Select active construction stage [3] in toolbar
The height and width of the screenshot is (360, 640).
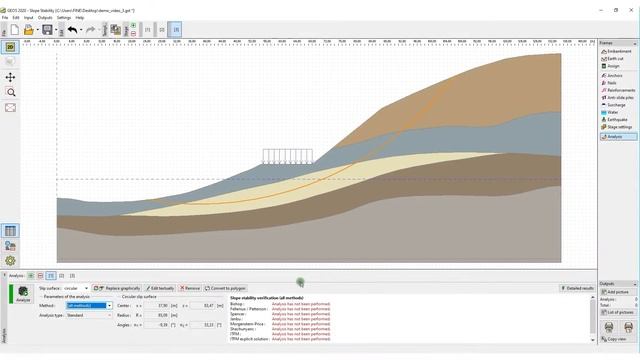coord(175,30)
